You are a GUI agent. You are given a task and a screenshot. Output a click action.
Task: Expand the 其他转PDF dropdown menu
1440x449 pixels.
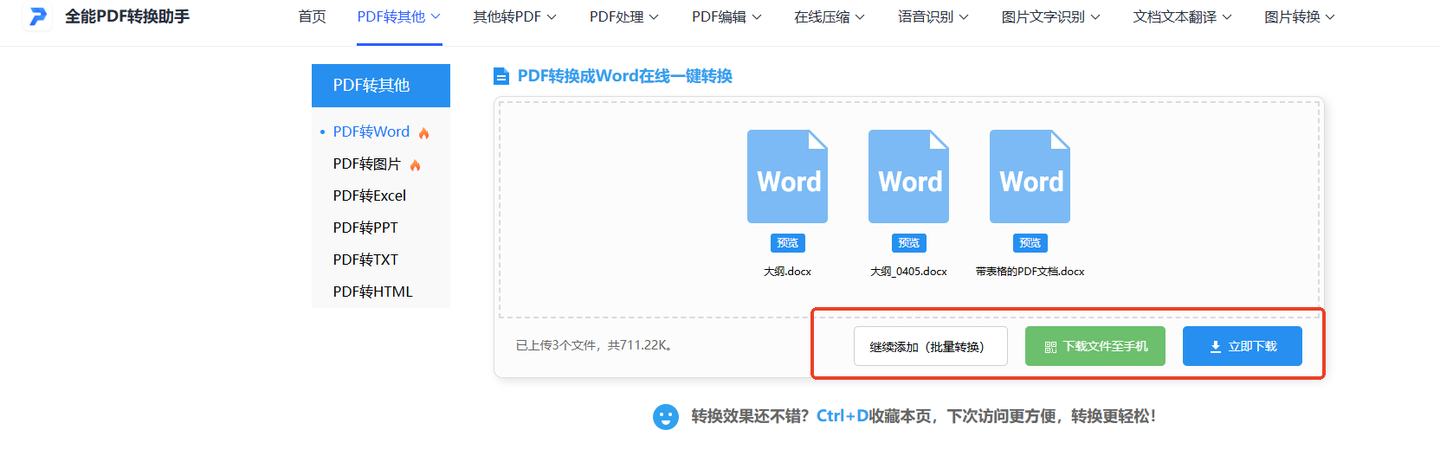(x=515, y=17)
